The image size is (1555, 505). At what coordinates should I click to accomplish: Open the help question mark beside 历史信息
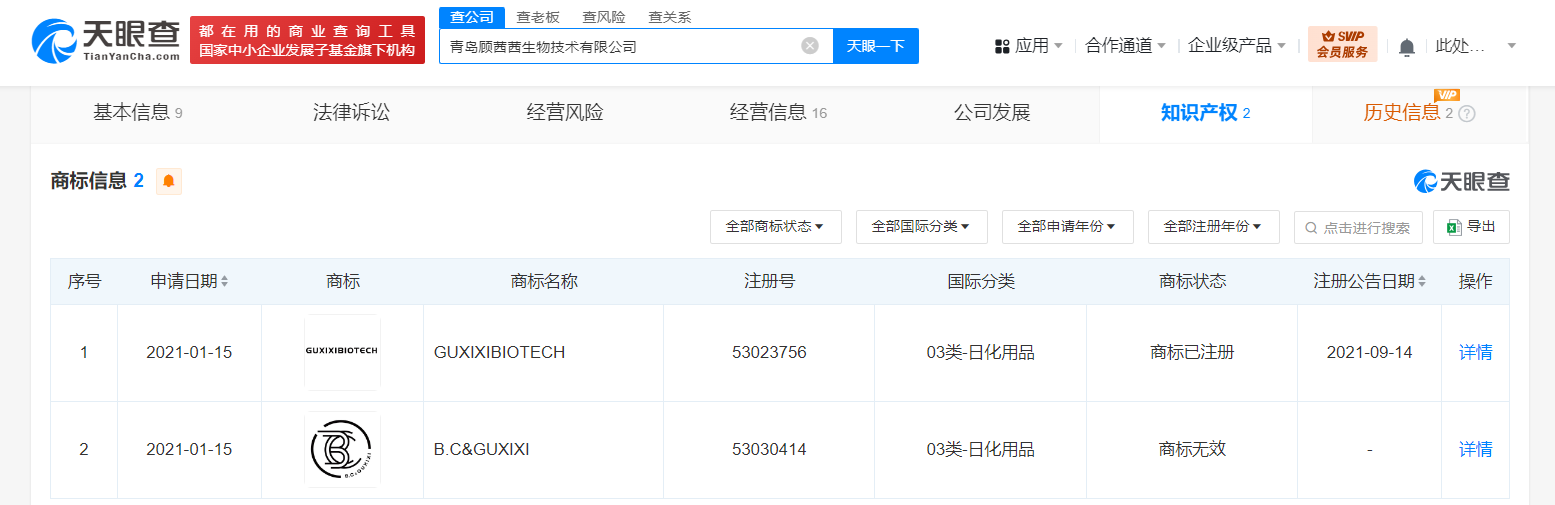1467,114
